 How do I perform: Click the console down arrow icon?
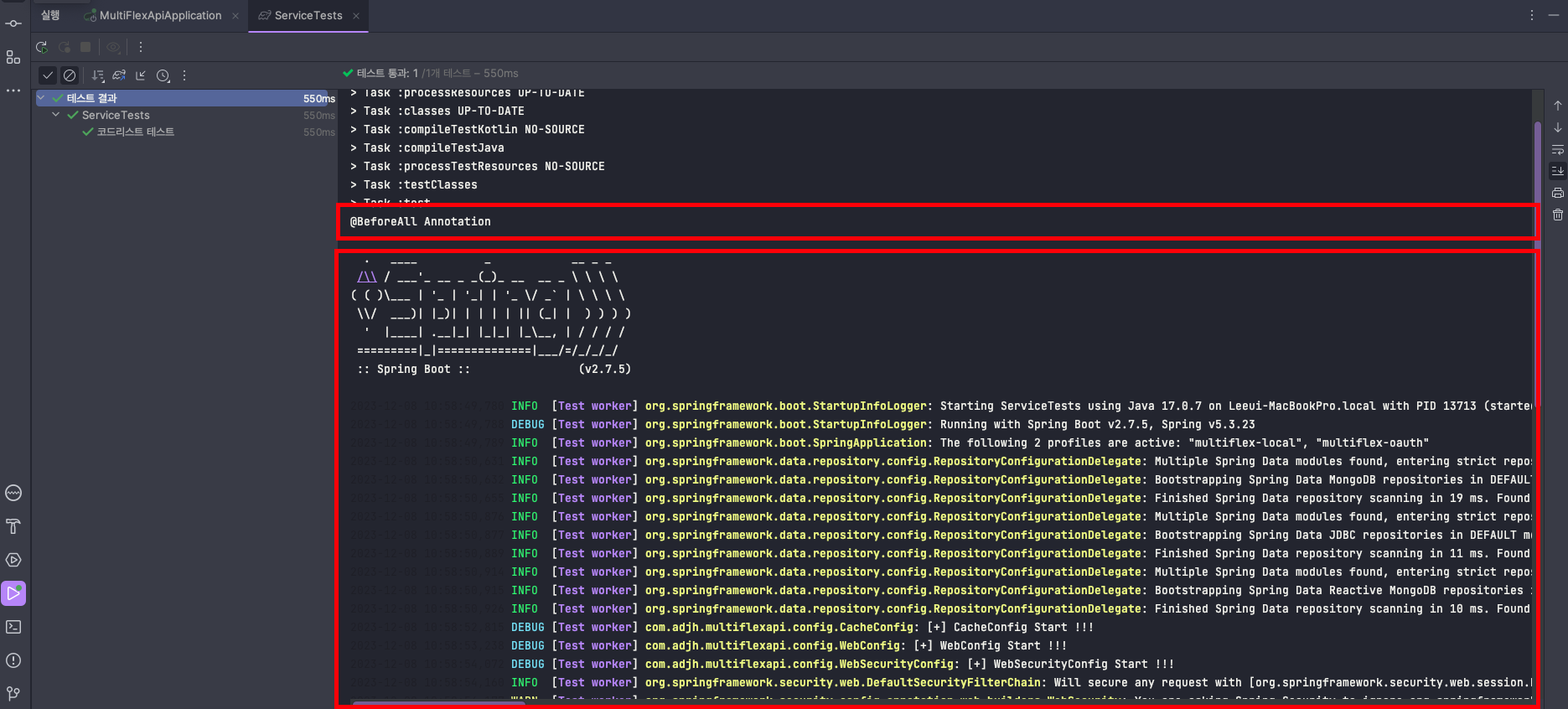(1557, 127)
